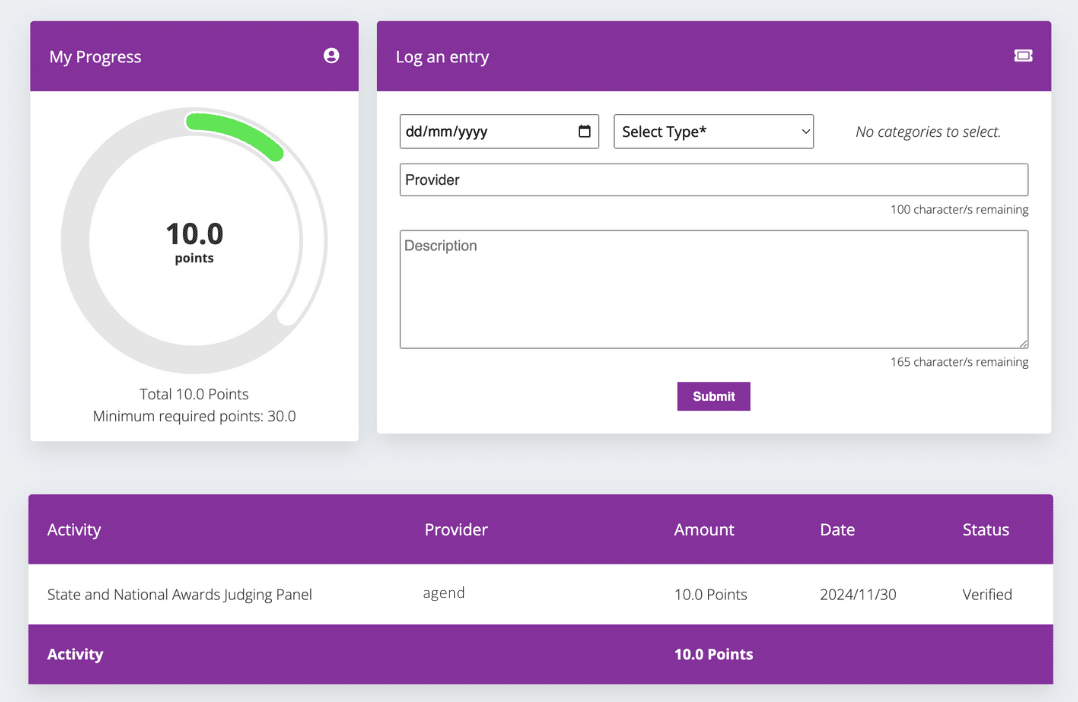Select State and National Awards Judging Panel entry
The height and width of the screenshot is (702, 1078).
pos(180,595)
